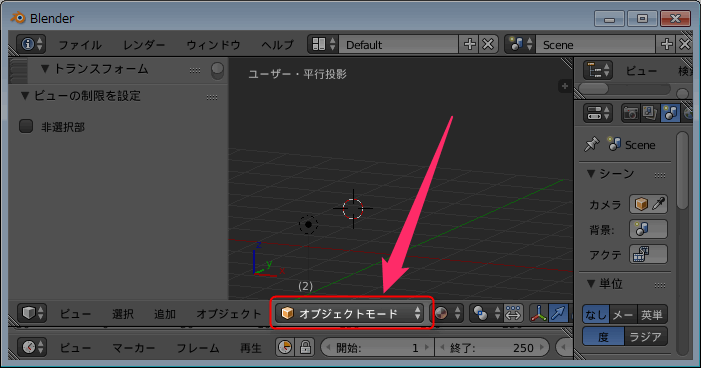Click the 開始 start frame field

(x=377, y=347)
